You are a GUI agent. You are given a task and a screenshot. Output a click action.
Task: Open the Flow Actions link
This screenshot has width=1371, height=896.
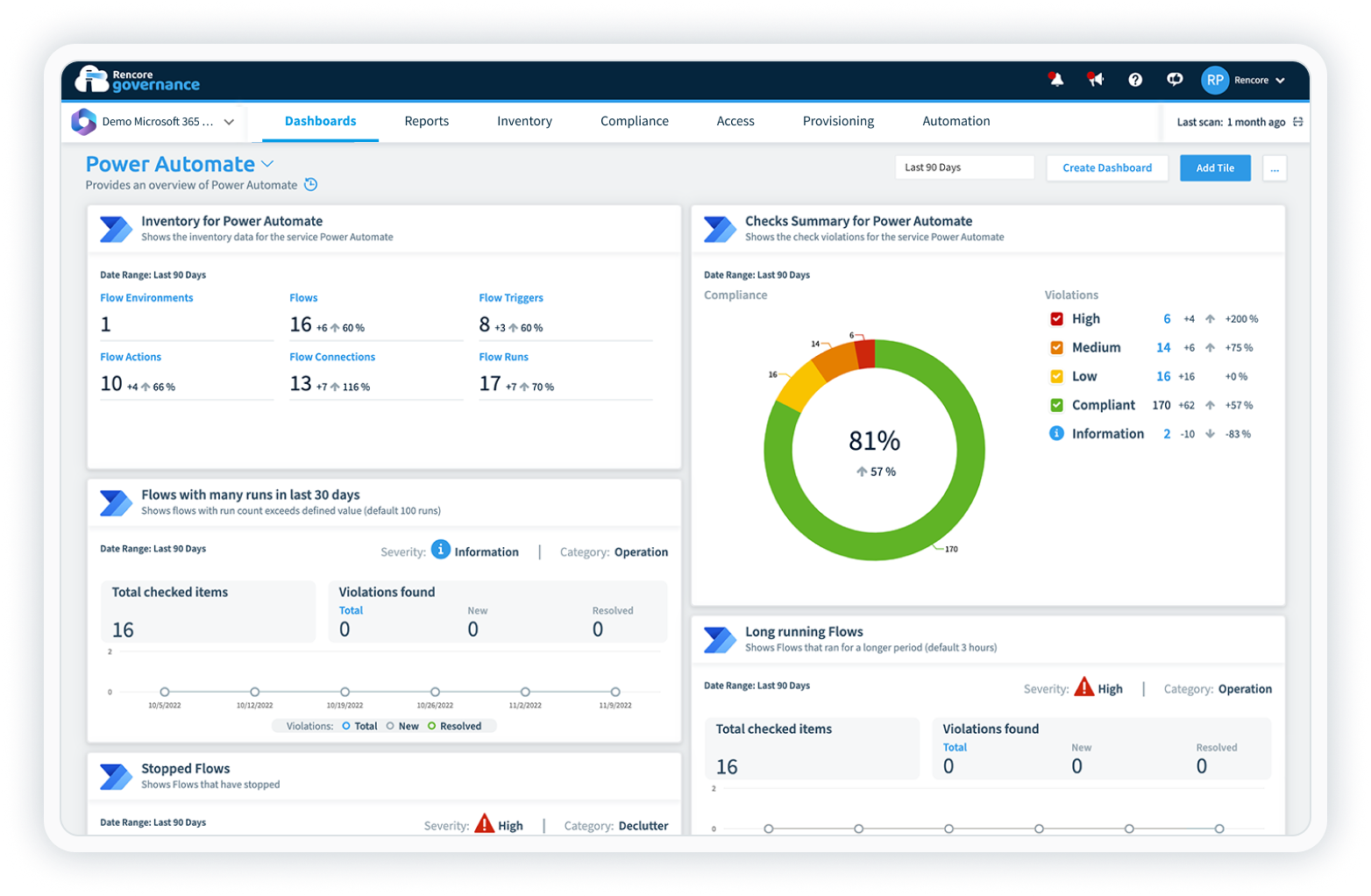[x=131, y=357]
